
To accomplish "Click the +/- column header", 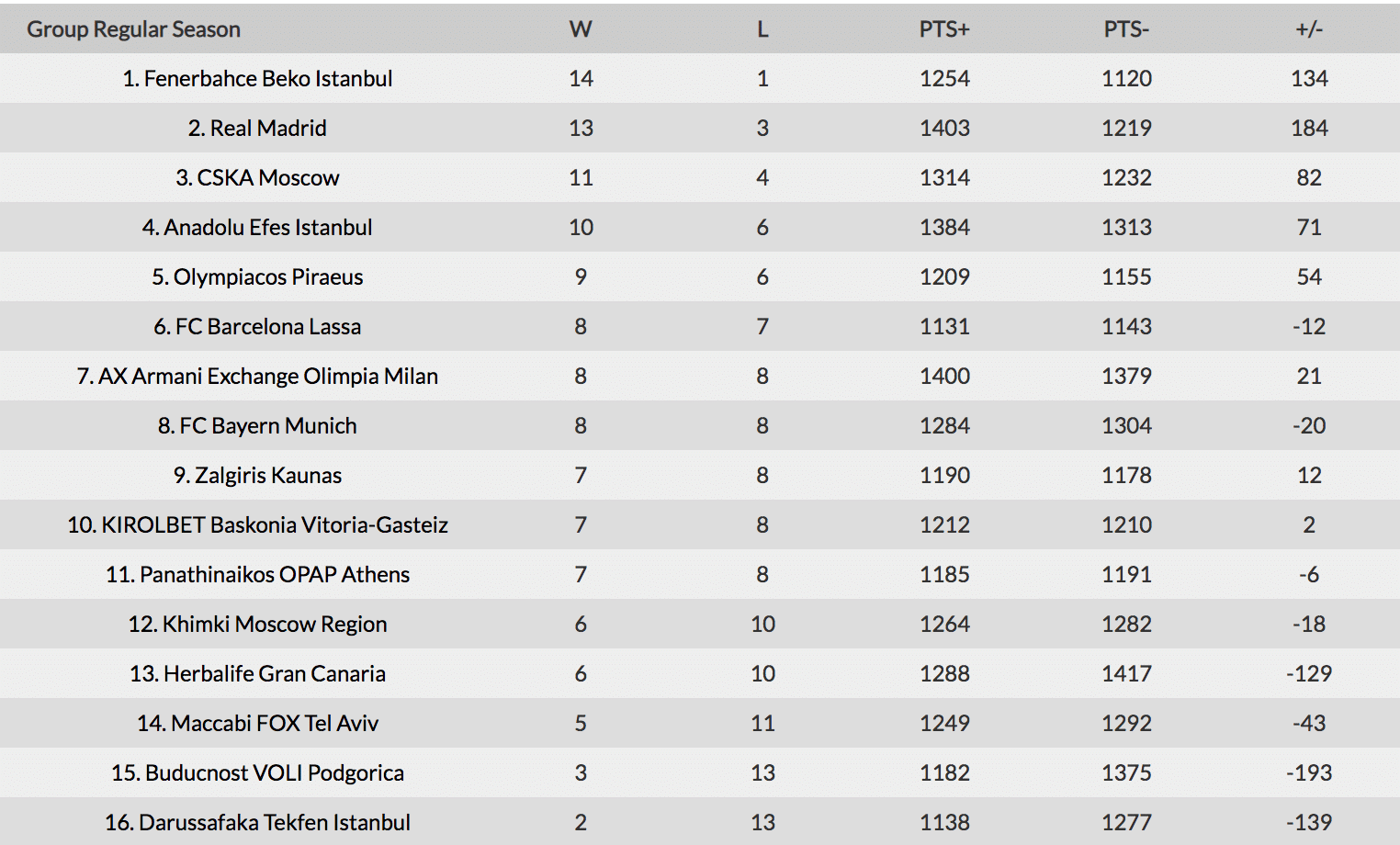I will tap(1309, 29).
